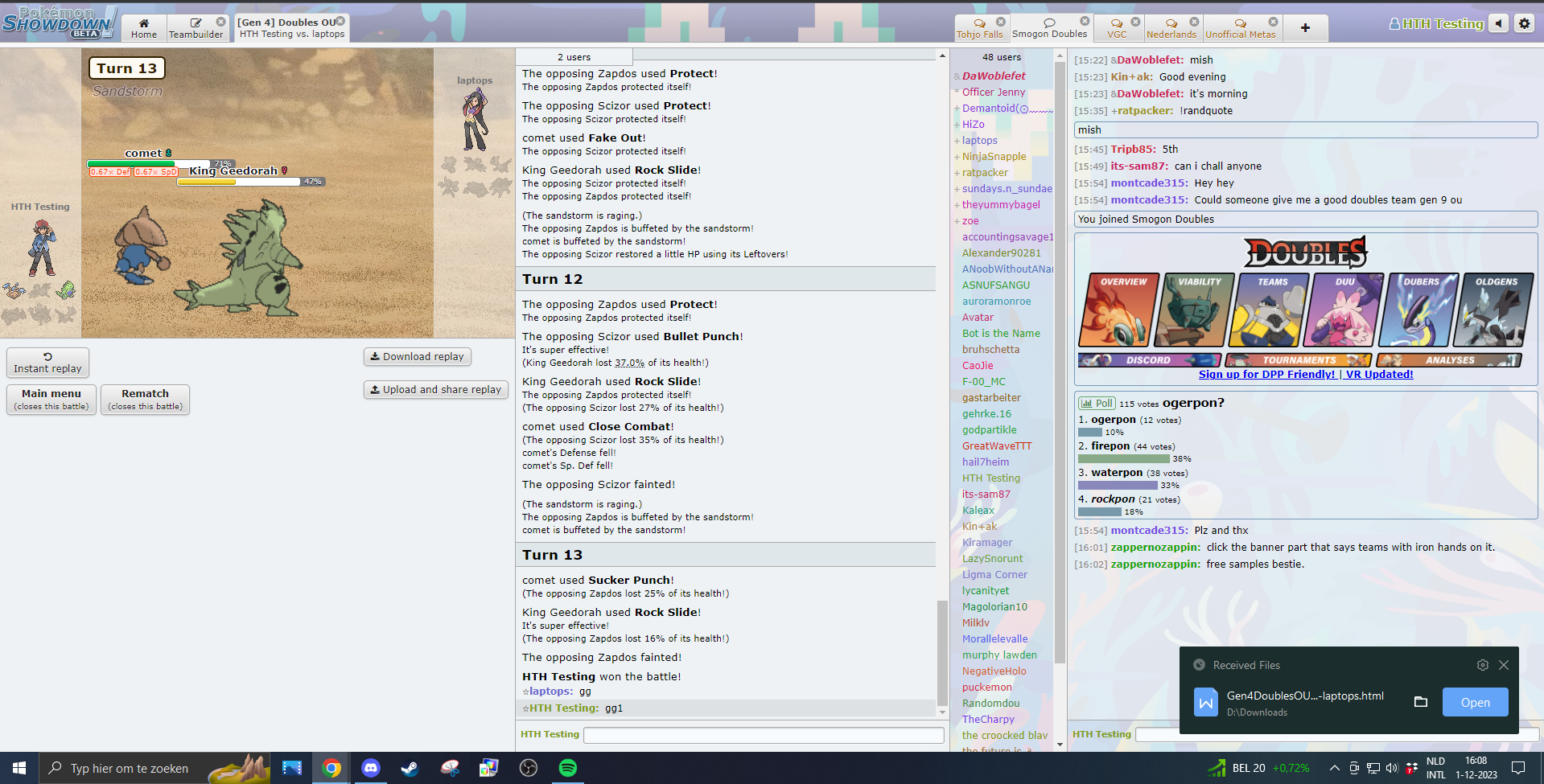
Task: Open the VIABILITY rankings thumbnail
Action: coord(1196,310)
